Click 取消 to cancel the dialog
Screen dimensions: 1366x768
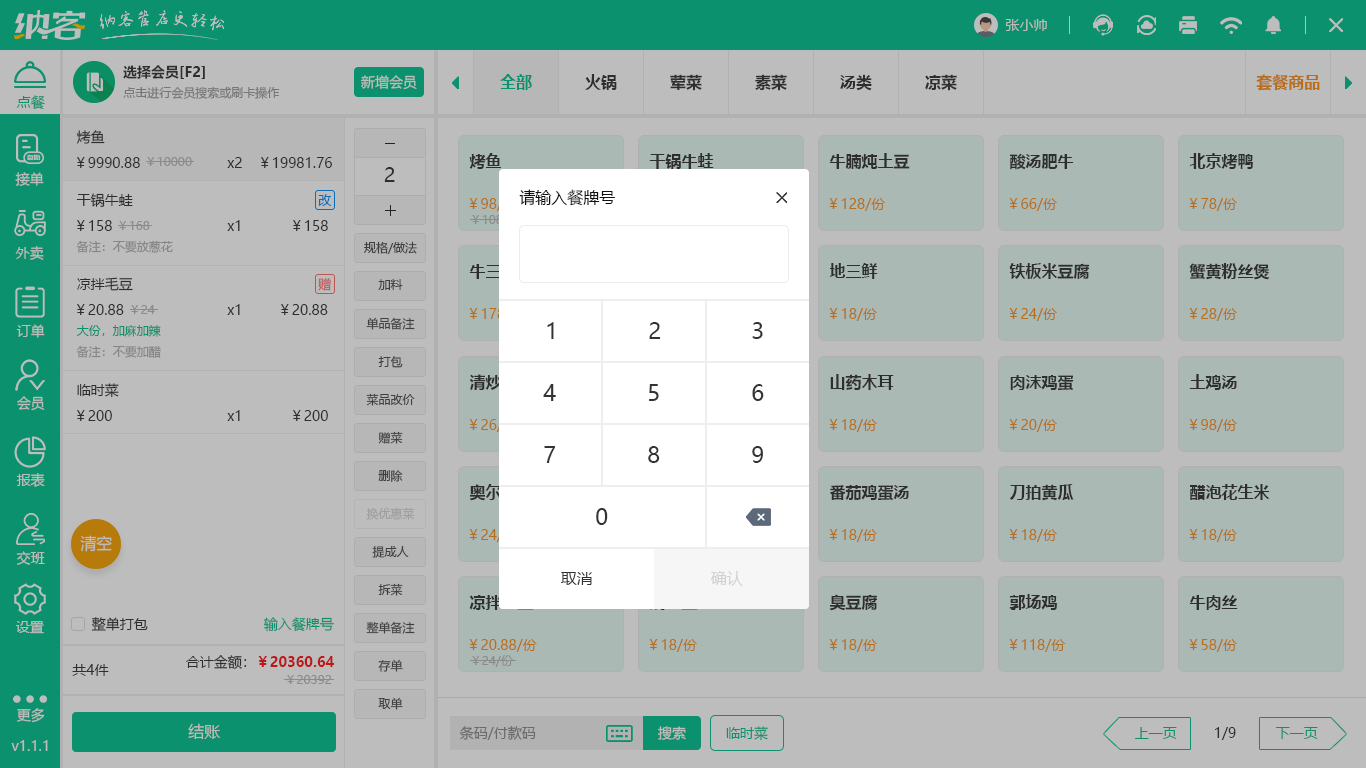coord(576,578)
